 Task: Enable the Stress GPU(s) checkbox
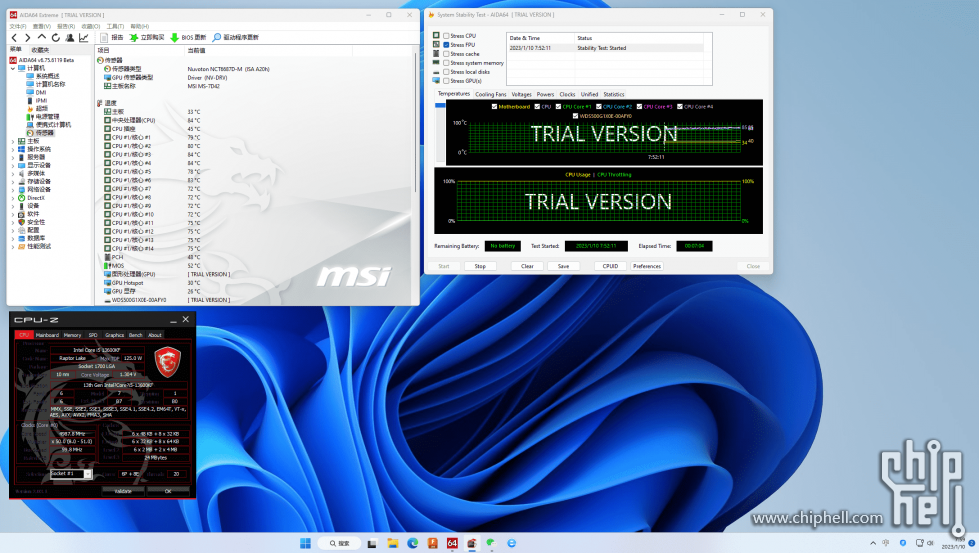[x=446, y=81]
